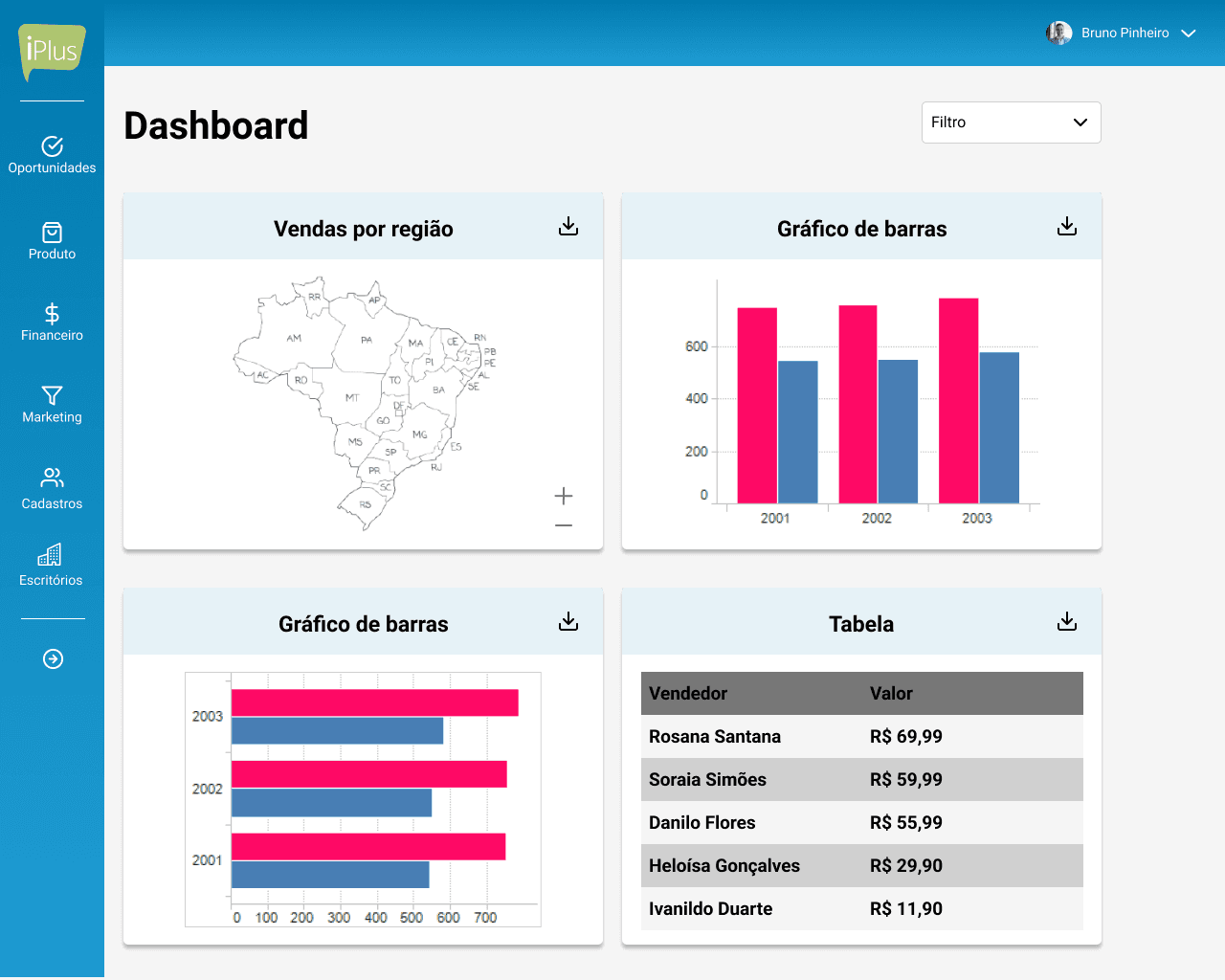Download the bottom Gráfico de barras chart
This screenshot has width=1225, height=980.
(x=568, y=621)
